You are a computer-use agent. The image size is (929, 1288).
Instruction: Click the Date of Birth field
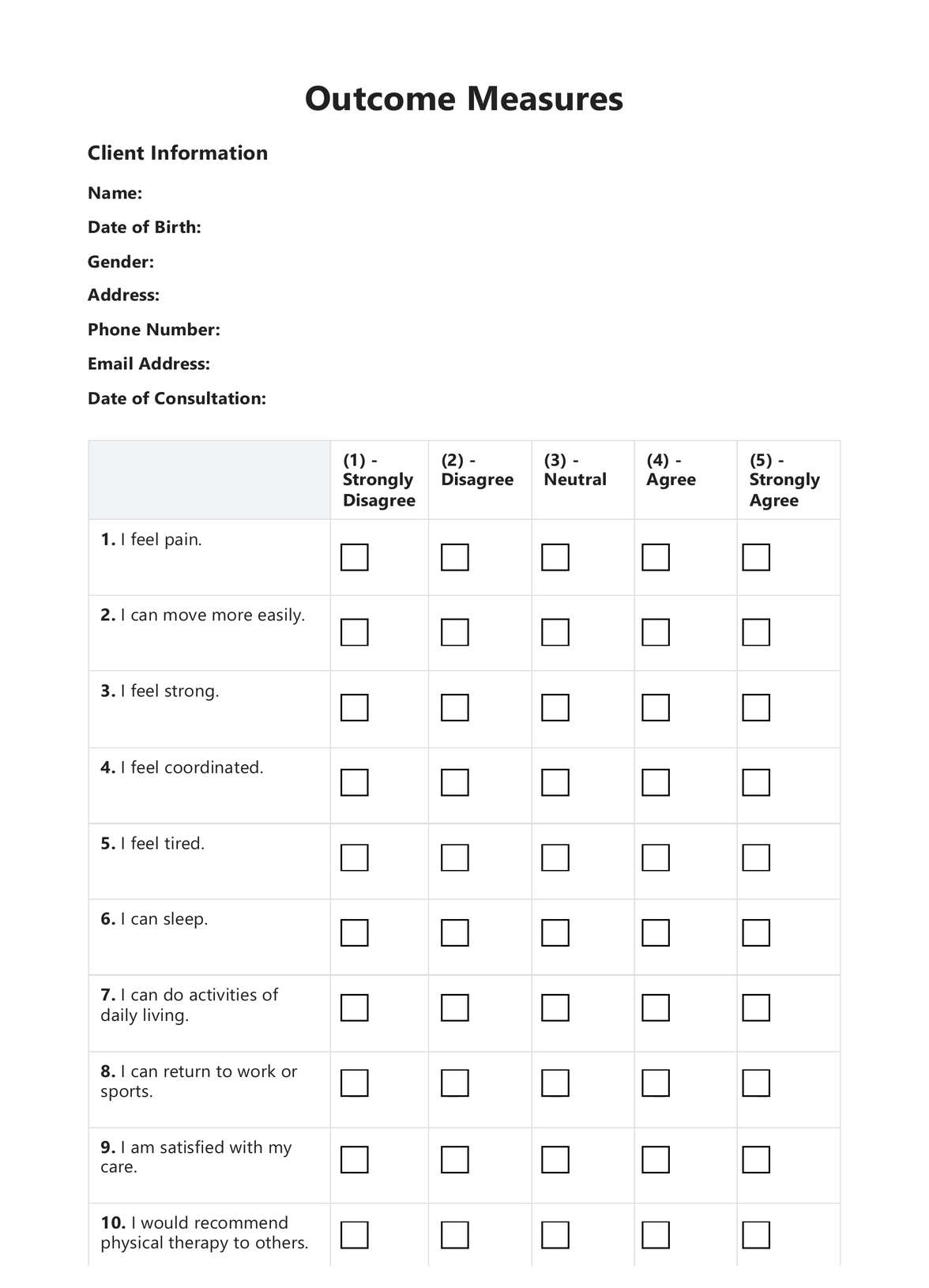[x=355, y=228]
